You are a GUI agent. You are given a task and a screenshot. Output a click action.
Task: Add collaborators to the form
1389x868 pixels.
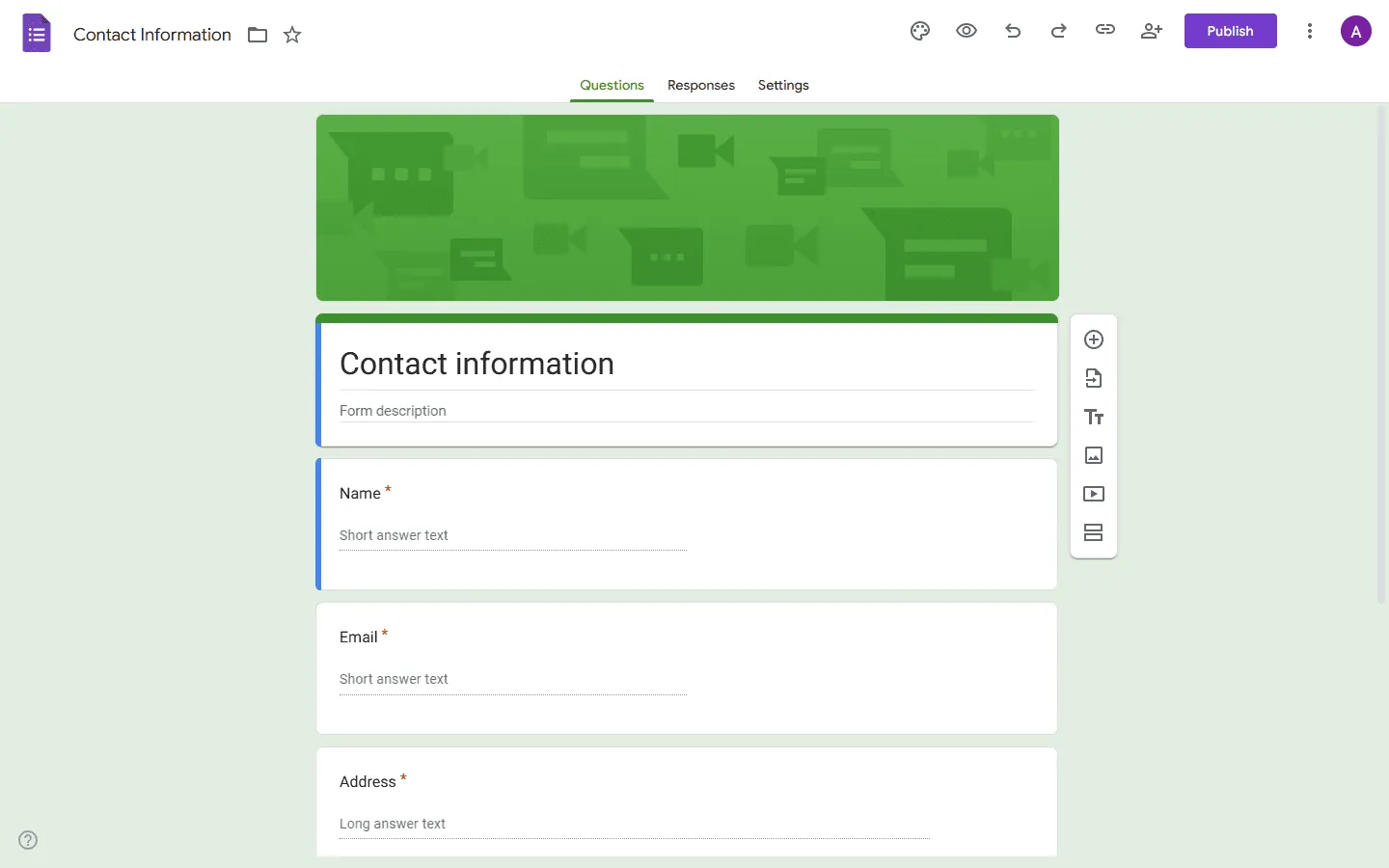1151,31
